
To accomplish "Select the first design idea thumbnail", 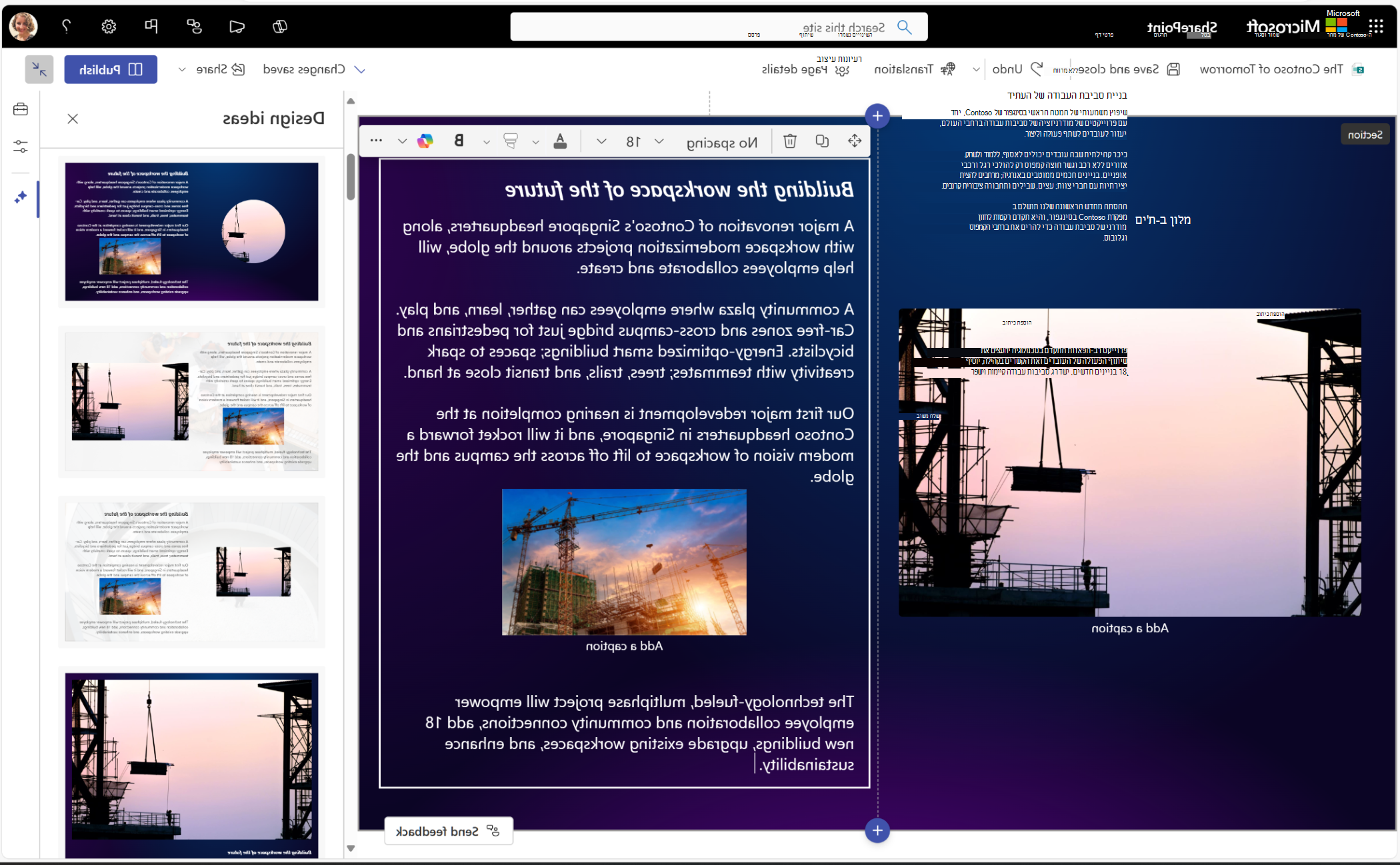I will 192,231.
